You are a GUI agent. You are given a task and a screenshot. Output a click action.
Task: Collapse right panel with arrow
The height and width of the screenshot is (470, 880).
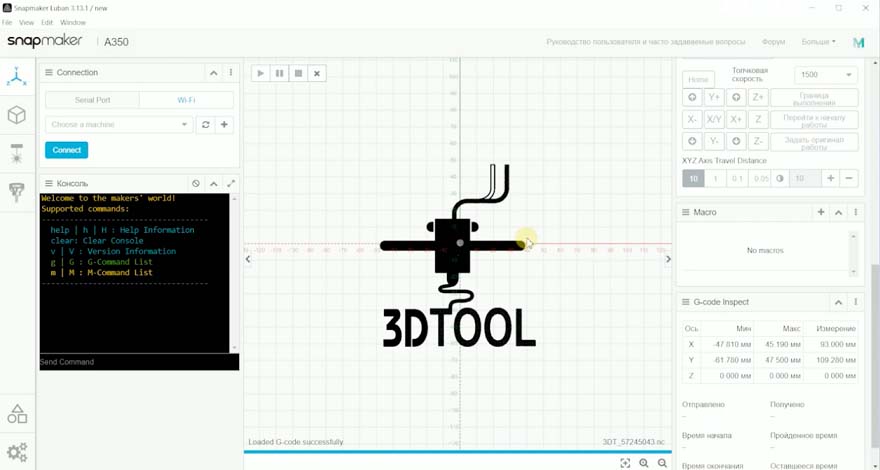(668, 259)
